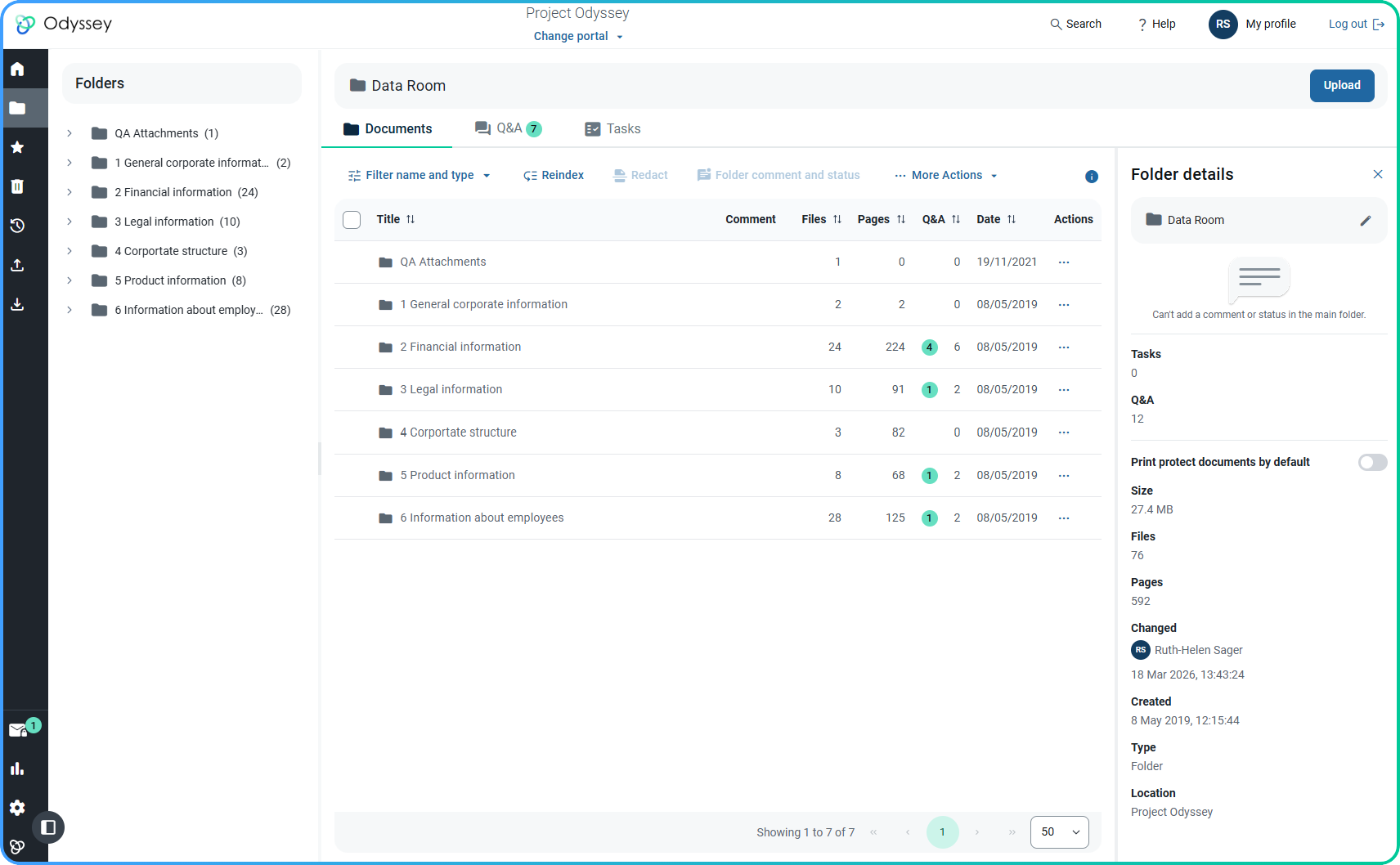Collapse the sidebar panel toggle button
1400x865 pixels.
pyautogui.click(x=48, y=827)
